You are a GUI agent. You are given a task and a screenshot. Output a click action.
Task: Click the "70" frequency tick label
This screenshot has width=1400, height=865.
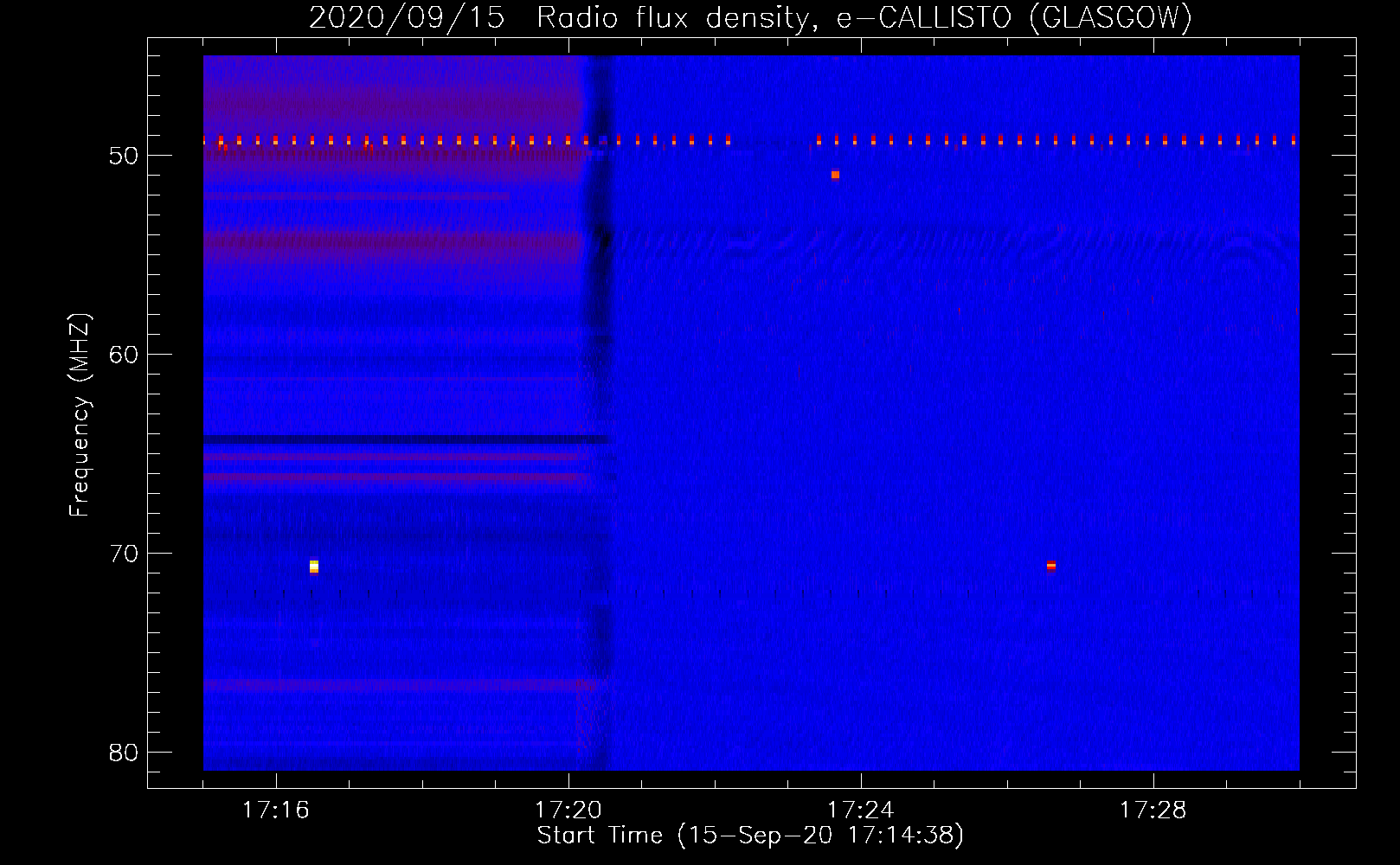click(124, 554)
